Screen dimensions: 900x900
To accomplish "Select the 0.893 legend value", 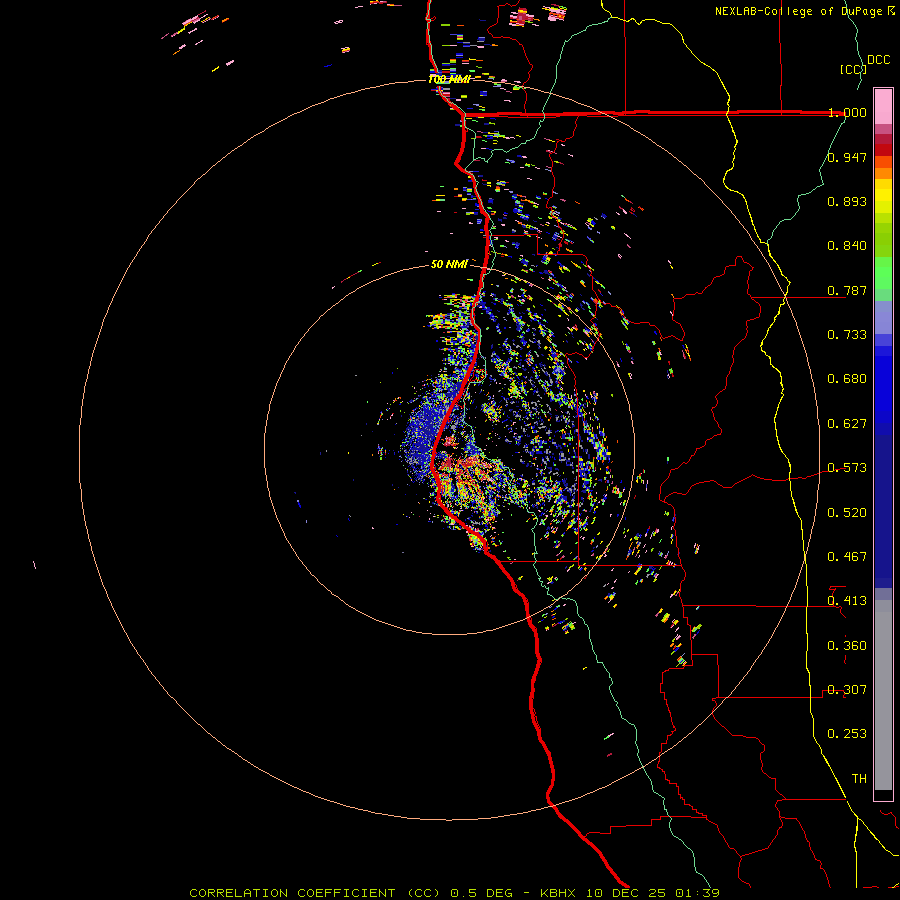I will pyautogui.click(x=847, y=201).
